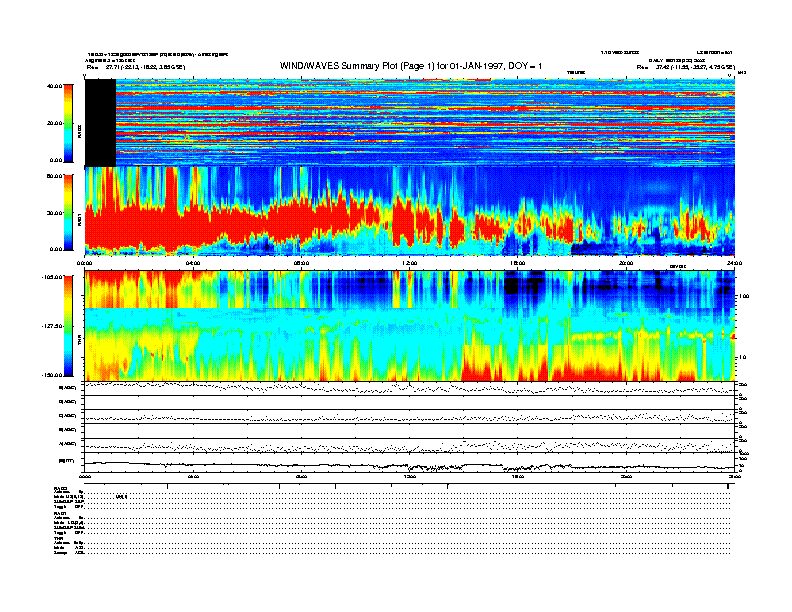Click the 40.00 label on top color scale
The height and width of the screenshot is (612, 792).
tap(55, 86)
